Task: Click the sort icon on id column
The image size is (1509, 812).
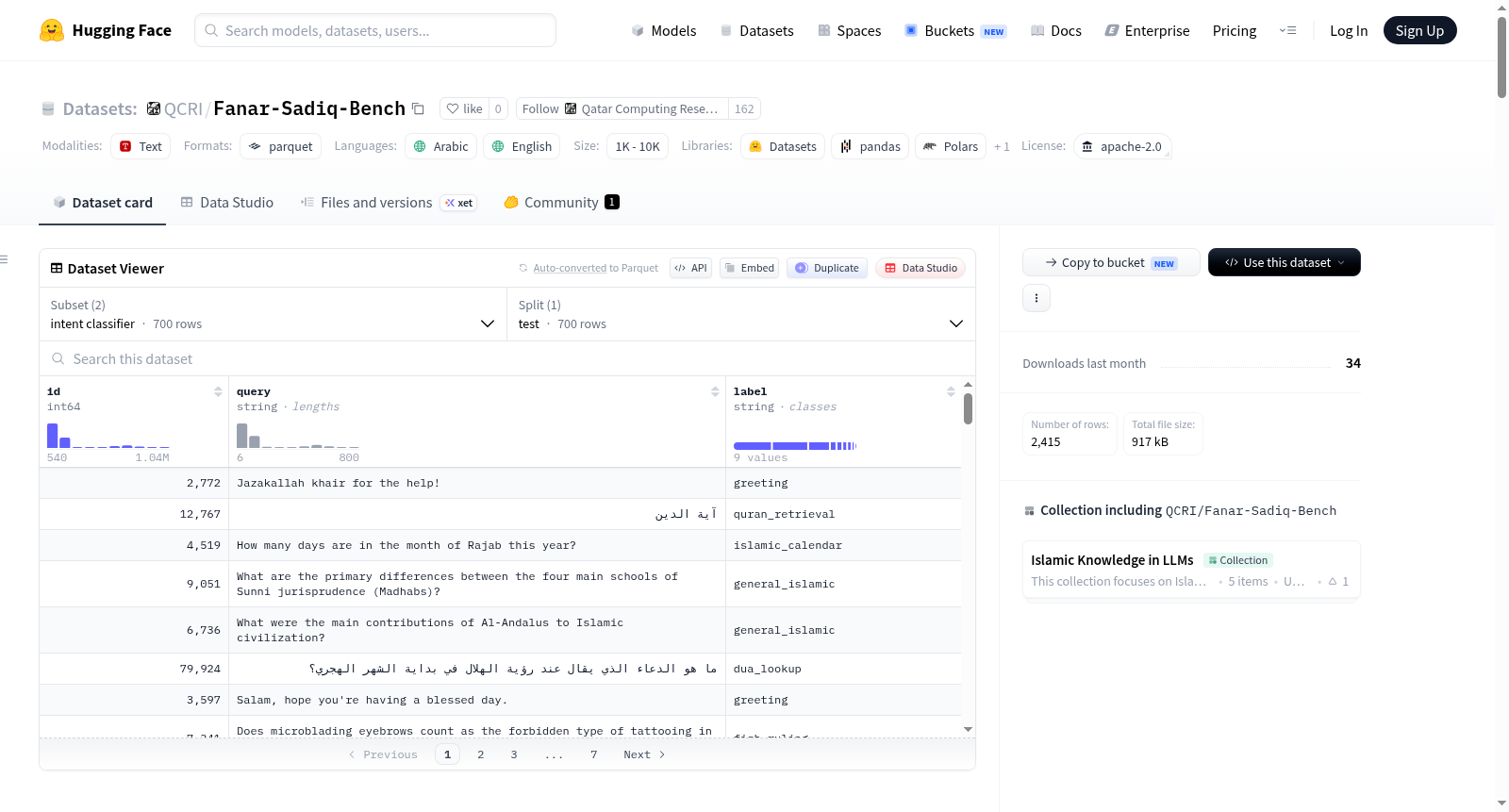Action: tap(218, 391)
